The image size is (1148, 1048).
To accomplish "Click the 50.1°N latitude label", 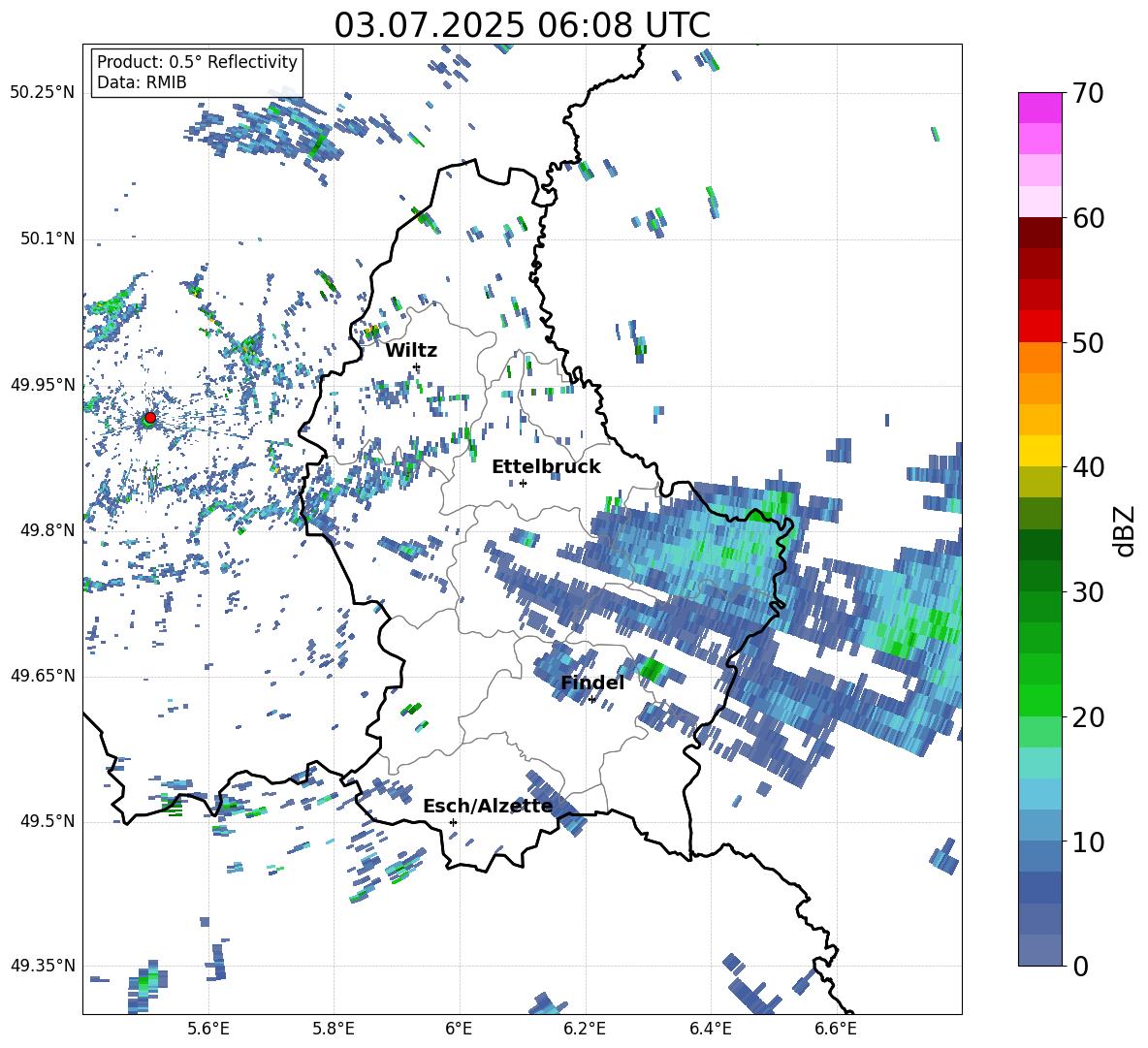I will [48, 238].
